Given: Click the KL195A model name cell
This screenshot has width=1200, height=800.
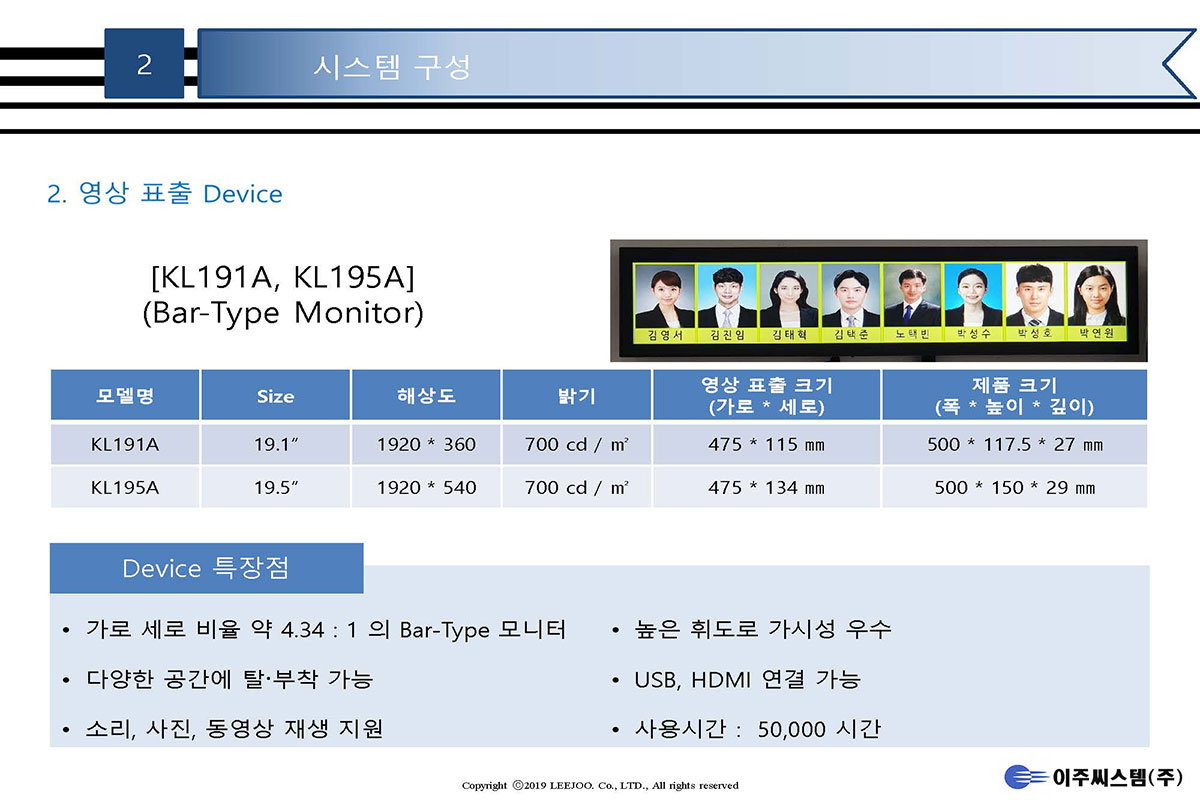Looking at the screenshot, I should coord(125,488).
